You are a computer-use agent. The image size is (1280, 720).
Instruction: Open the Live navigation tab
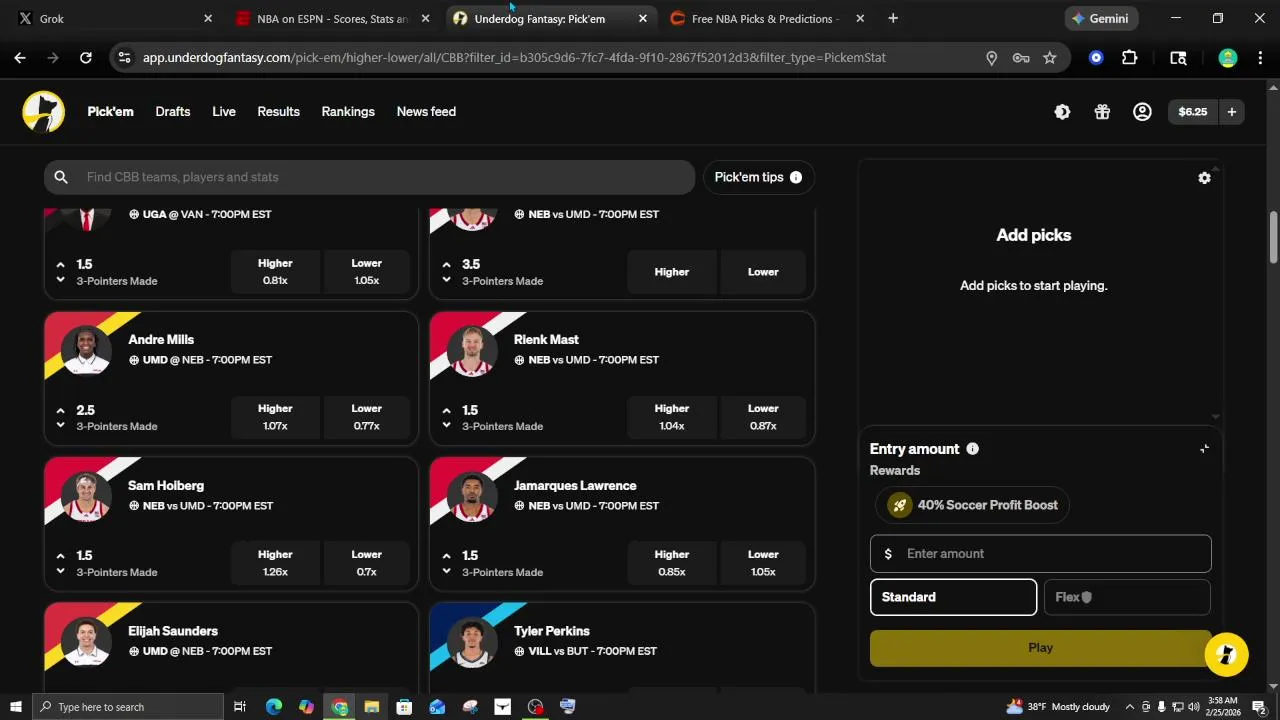point(224,112)
